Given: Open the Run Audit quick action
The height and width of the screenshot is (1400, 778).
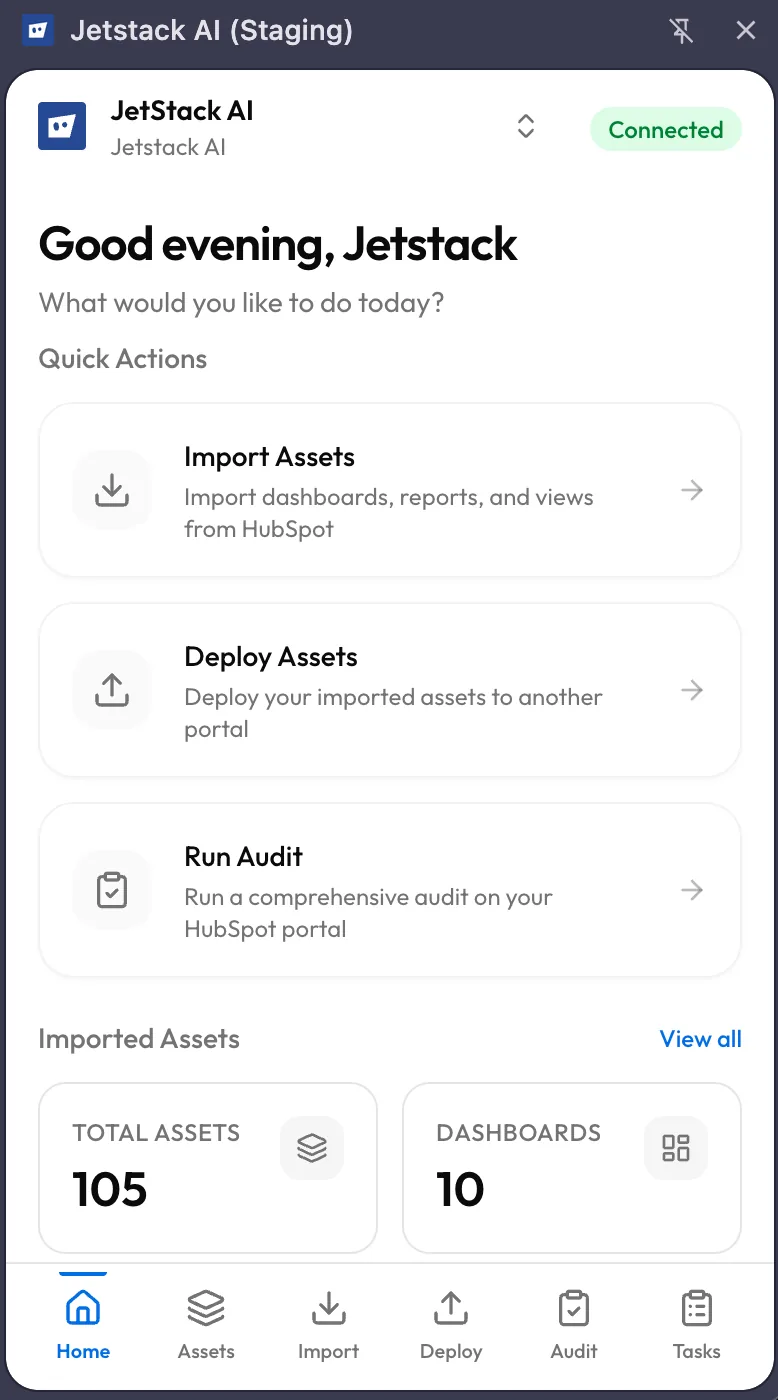Looking at the screenshot, I should click(390, 890).
